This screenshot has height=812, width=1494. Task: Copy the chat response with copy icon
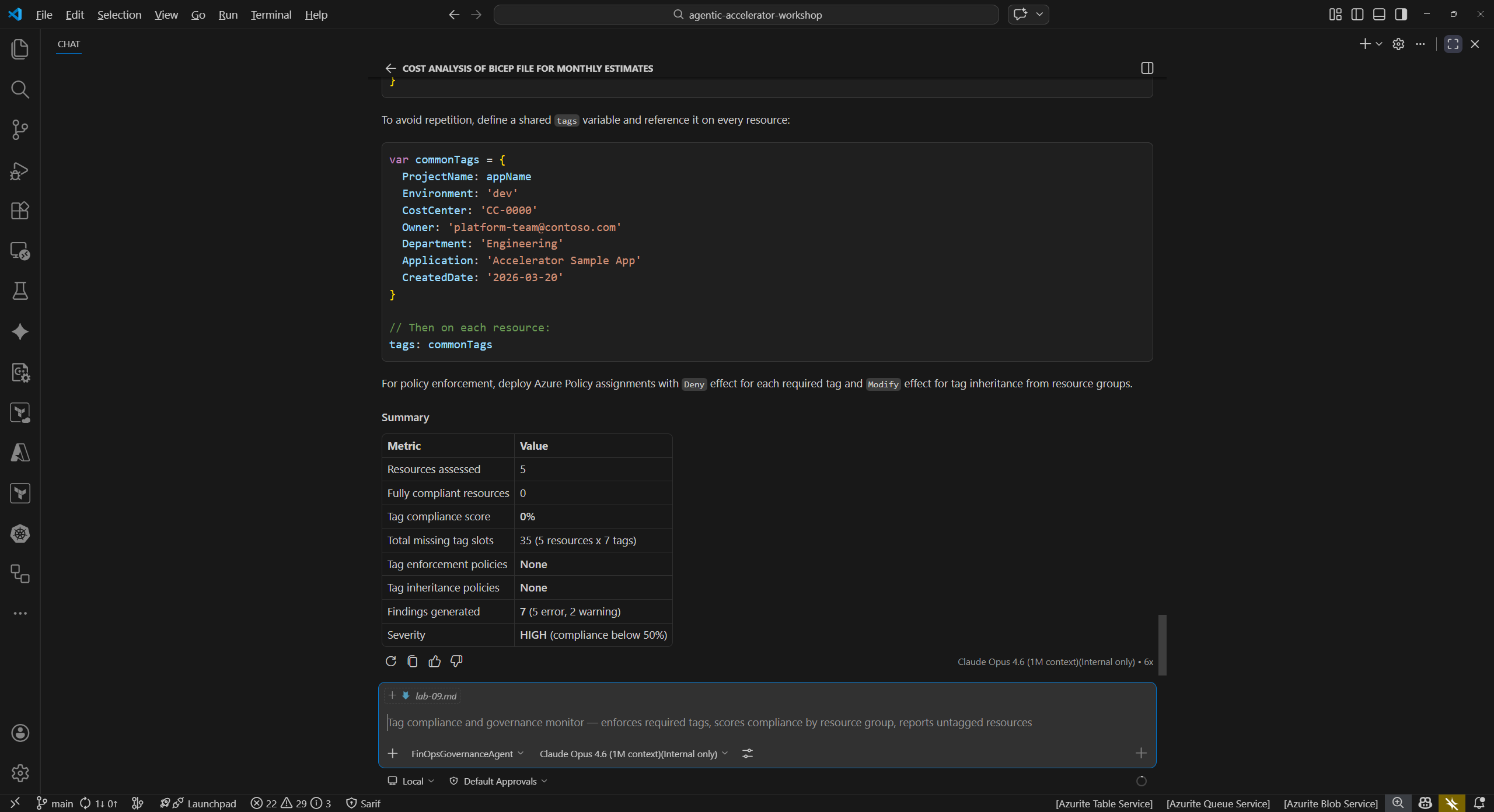413,661
